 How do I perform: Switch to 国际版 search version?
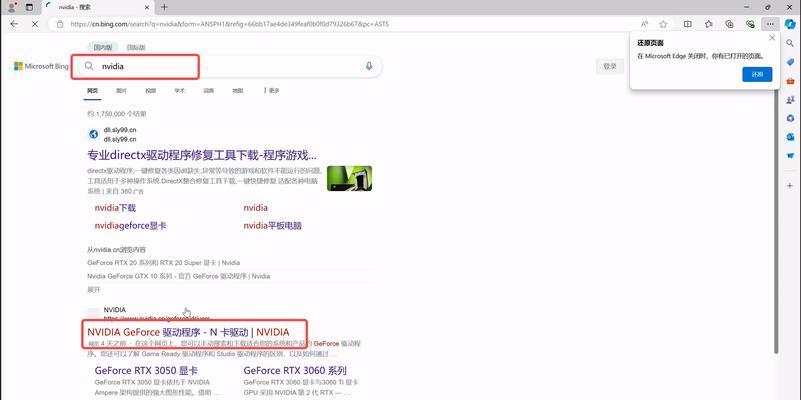tap(136, 47)
